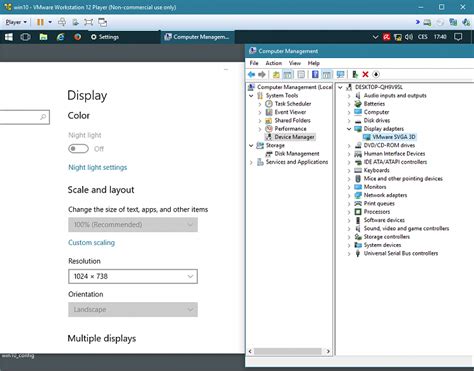Open the Resolution 1024 × 738 dropdown
474x371 pixels.
click(x=133, y=276)
